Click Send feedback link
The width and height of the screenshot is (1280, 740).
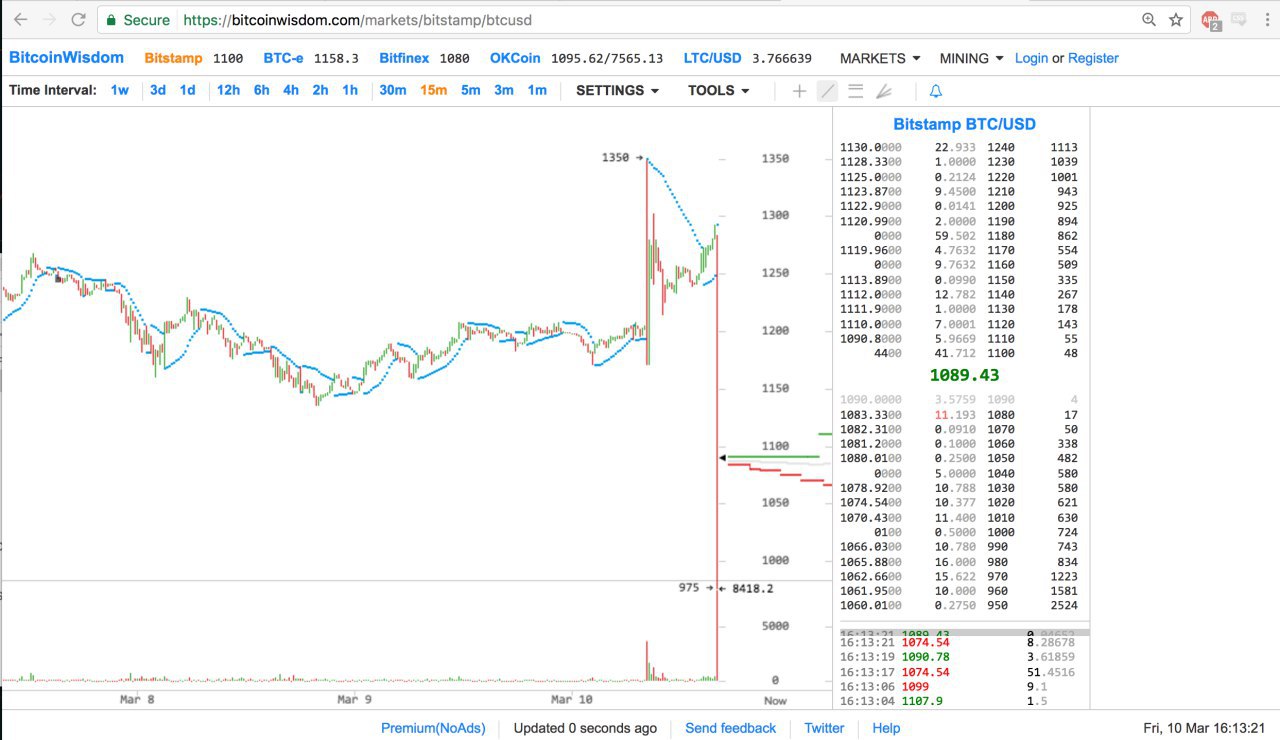coord(730,728)
